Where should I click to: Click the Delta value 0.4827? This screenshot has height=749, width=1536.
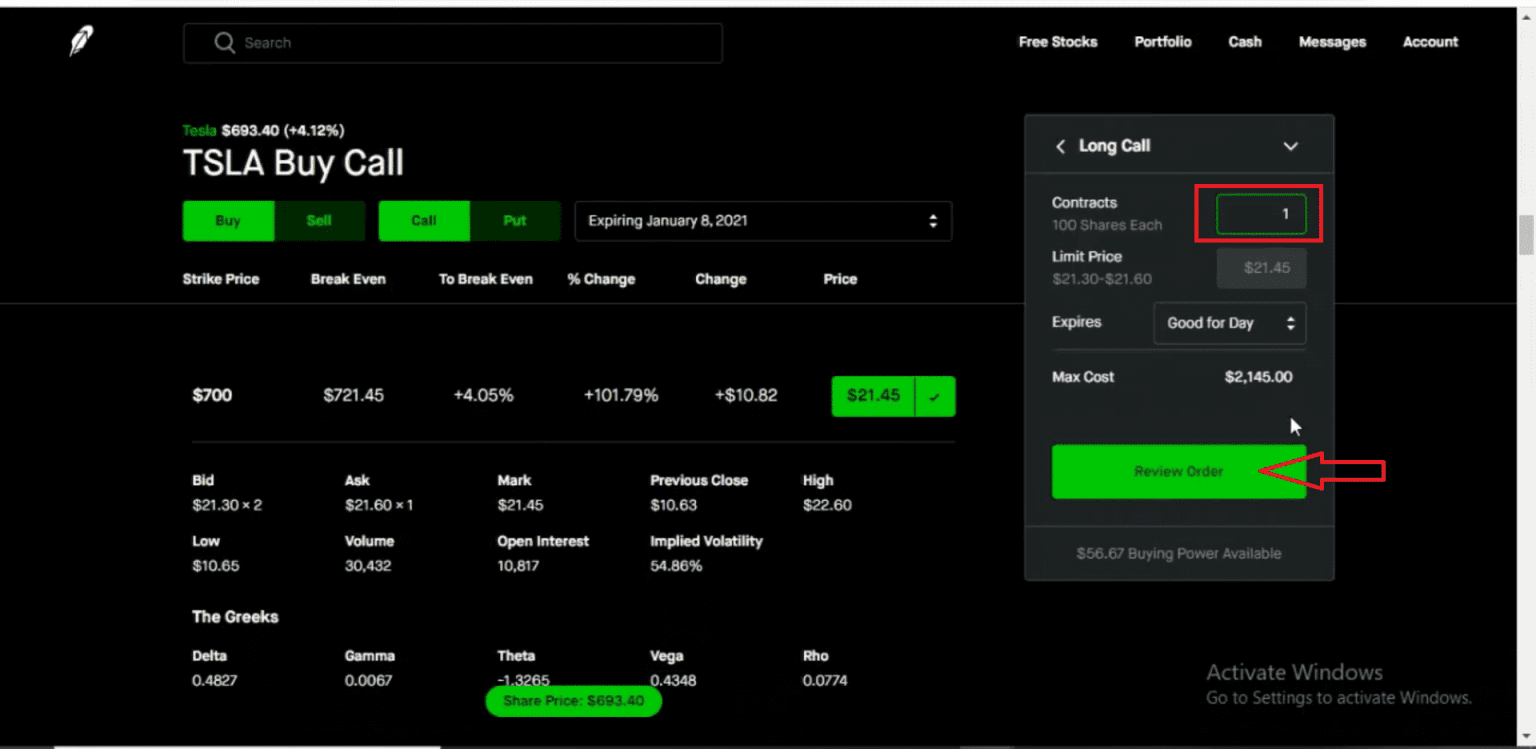(215, 681)
